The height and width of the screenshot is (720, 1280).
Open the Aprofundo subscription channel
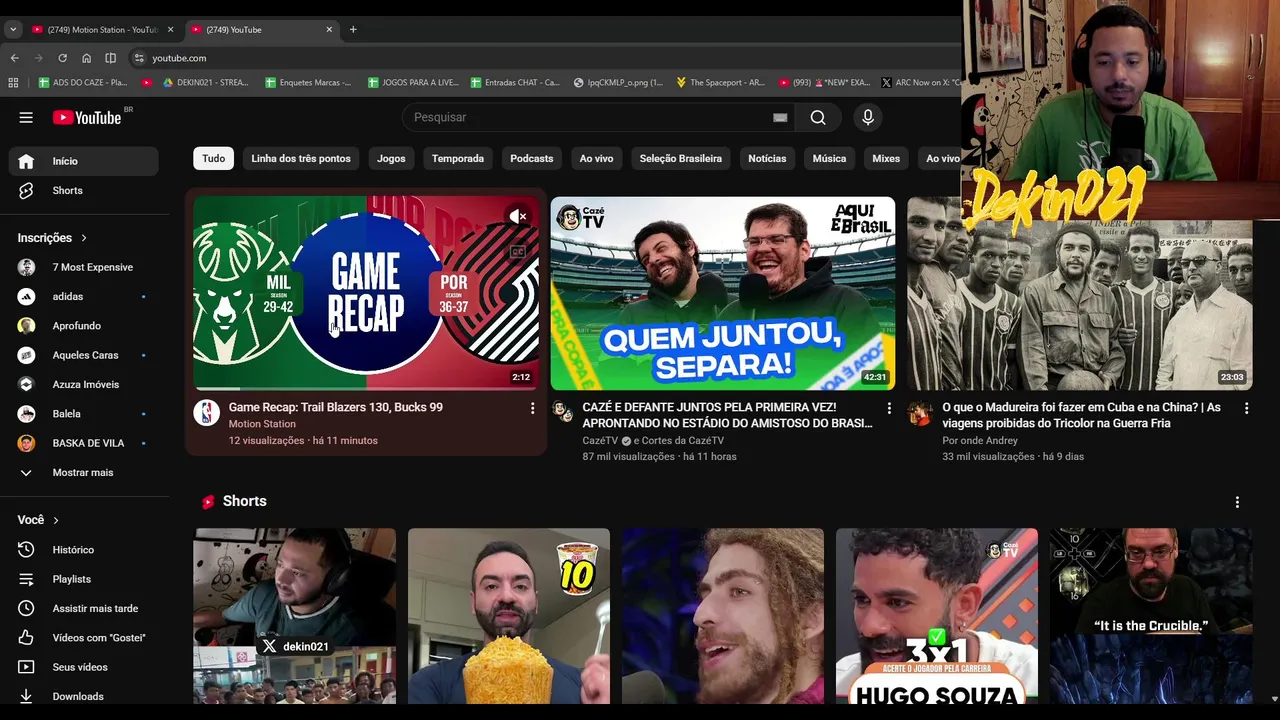83,326
